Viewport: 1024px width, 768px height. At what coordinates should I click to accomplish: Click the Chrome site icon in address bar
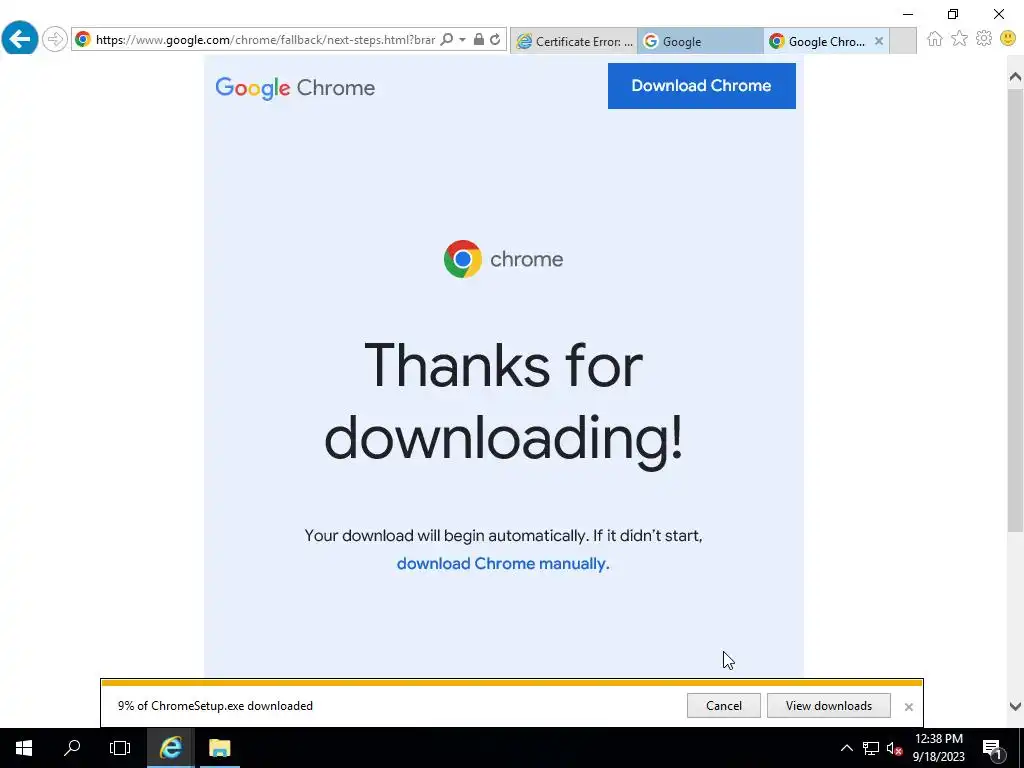(83, 39)
